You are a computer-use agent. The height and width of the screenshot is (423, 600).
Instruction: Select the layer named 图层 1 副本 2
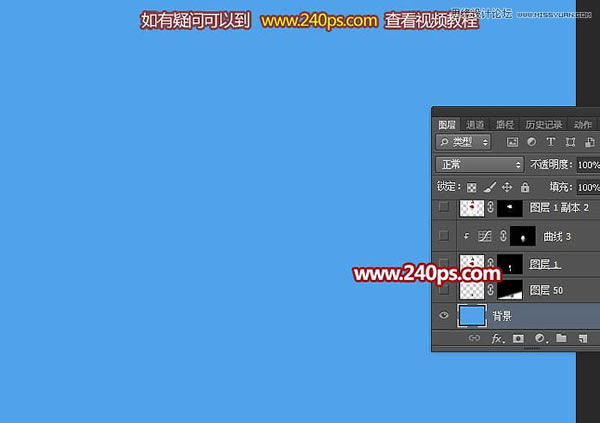point(559,207)
